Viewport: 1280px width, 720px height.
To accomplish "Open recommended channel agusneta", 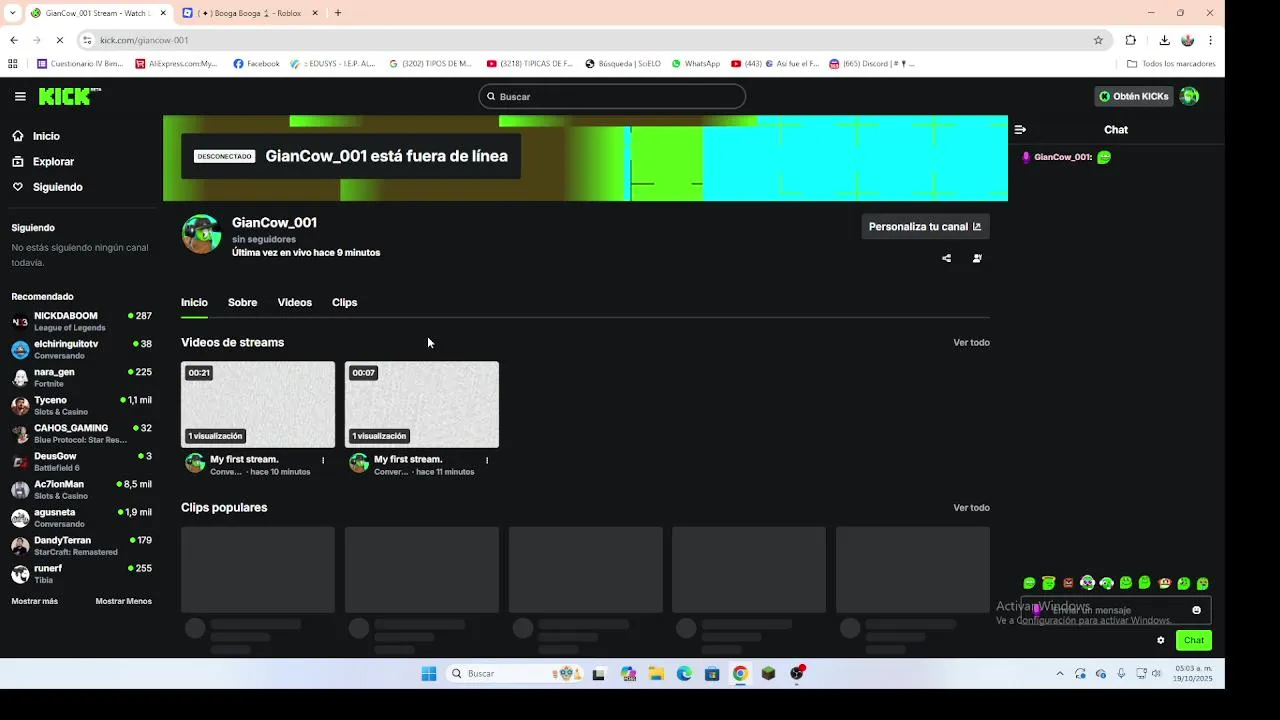I will coord(81,518).
